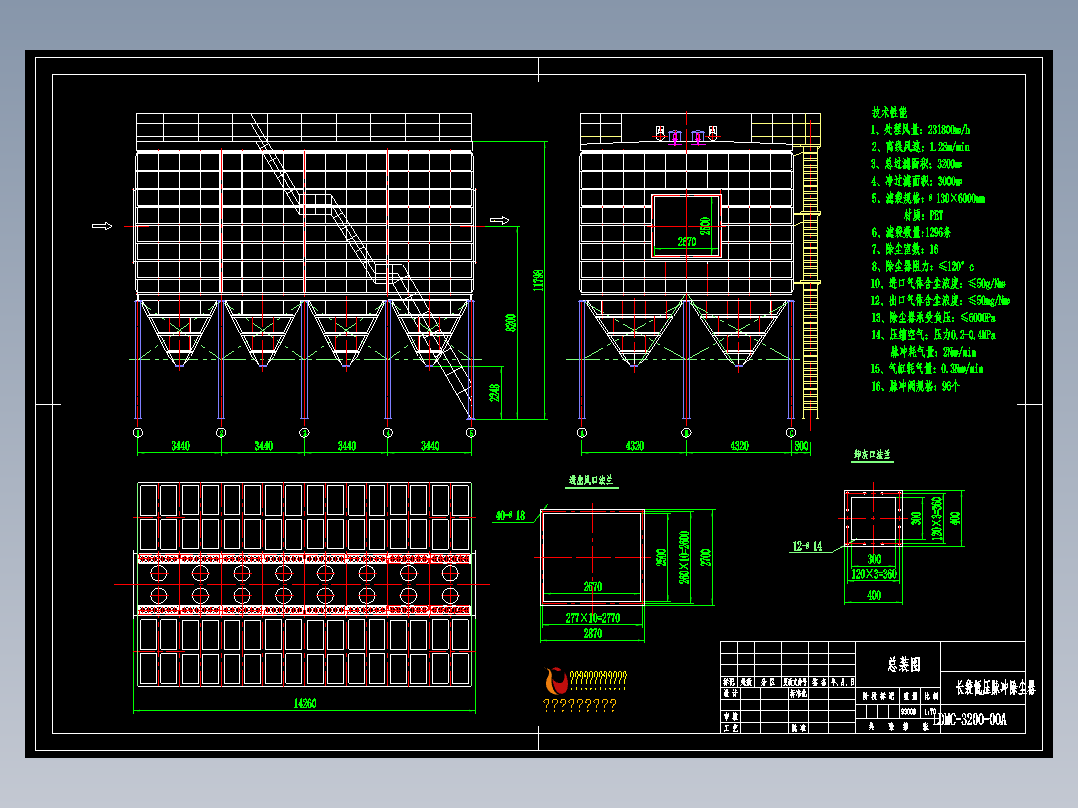1078x808 pixels.
Task: Select the 长袋低压脉冲除尘器 name text
Action: 996,687
